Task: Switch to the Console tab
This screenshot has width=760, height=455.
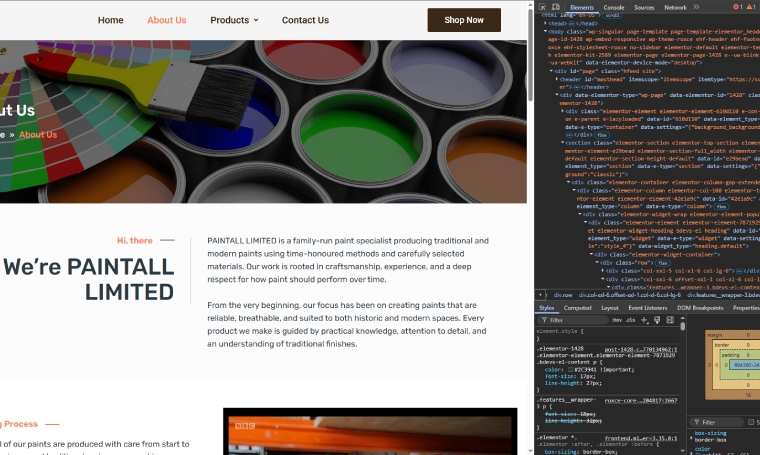Action: tap(613, 7)
